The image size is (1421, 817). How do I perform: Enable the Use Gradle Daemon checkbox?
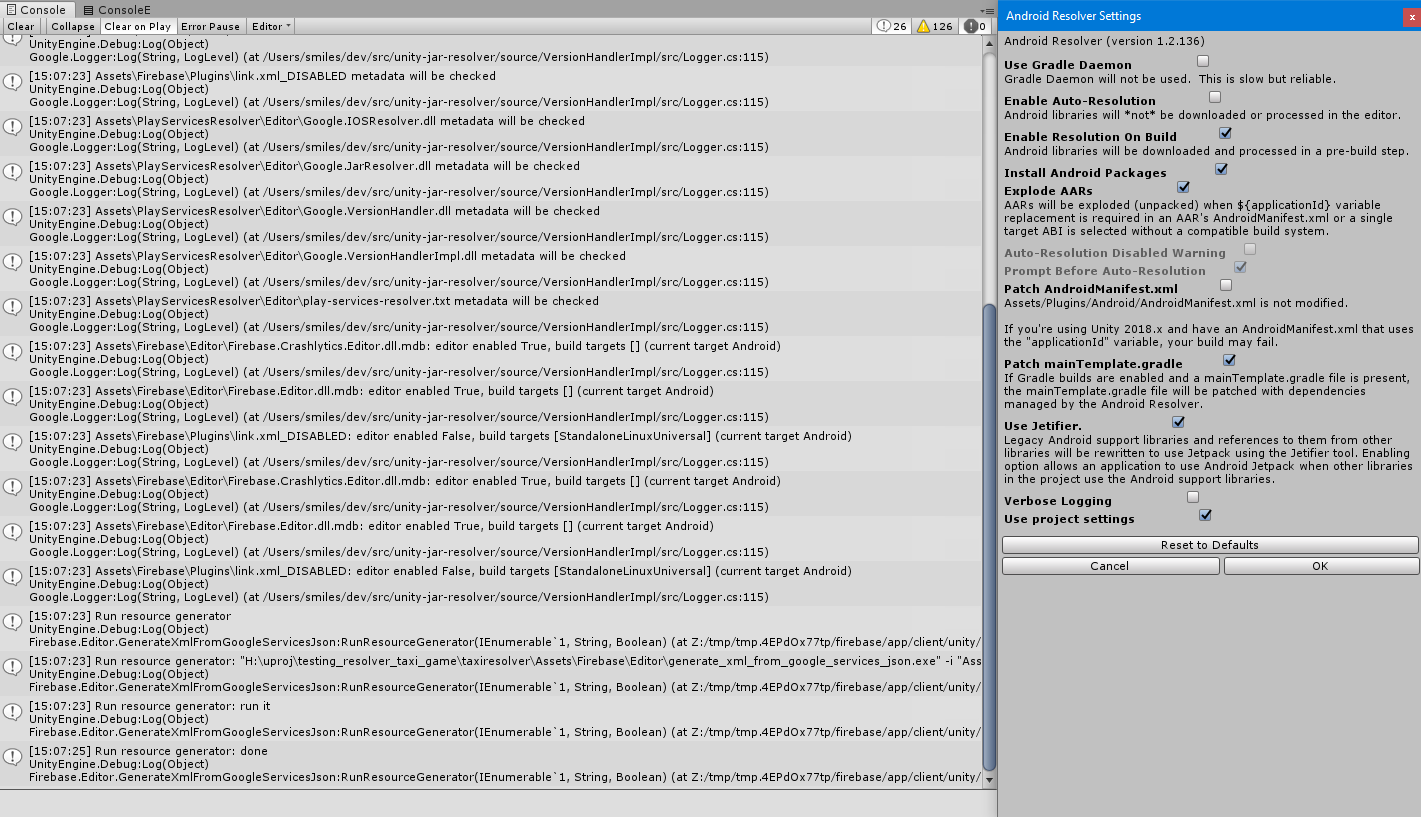click(x=1203, y=62)
